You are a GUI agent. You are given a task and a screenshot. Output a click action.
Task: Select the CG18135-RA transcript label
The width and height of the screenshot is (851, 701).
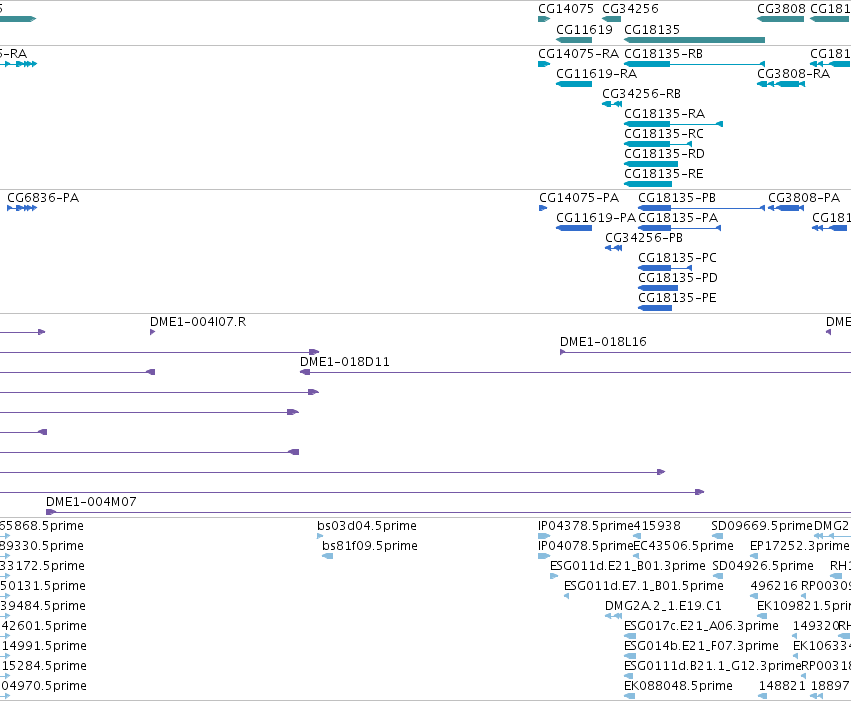665,114
